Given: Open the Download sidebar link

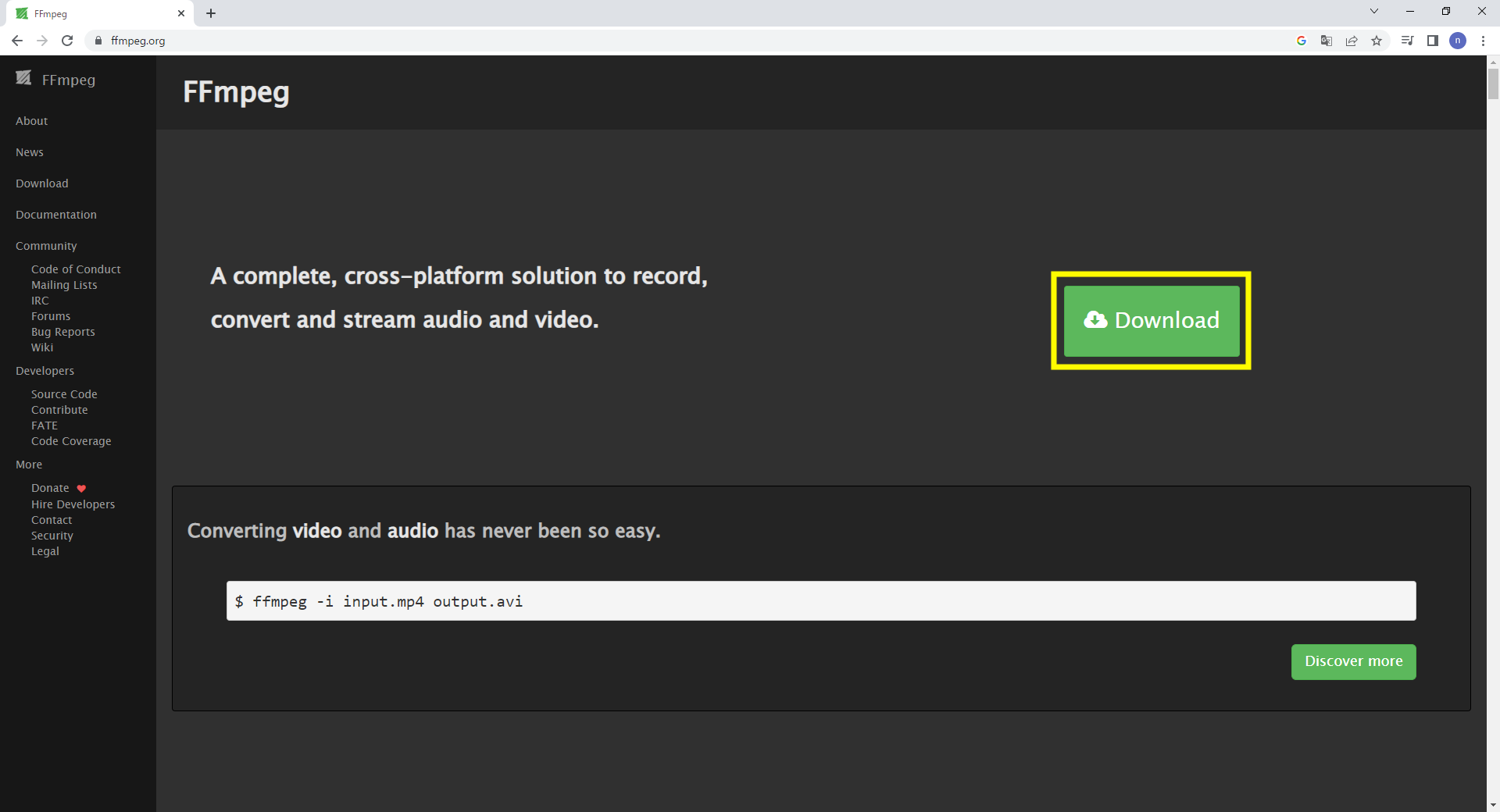Looking at the screenshot, I should [42, 183].
